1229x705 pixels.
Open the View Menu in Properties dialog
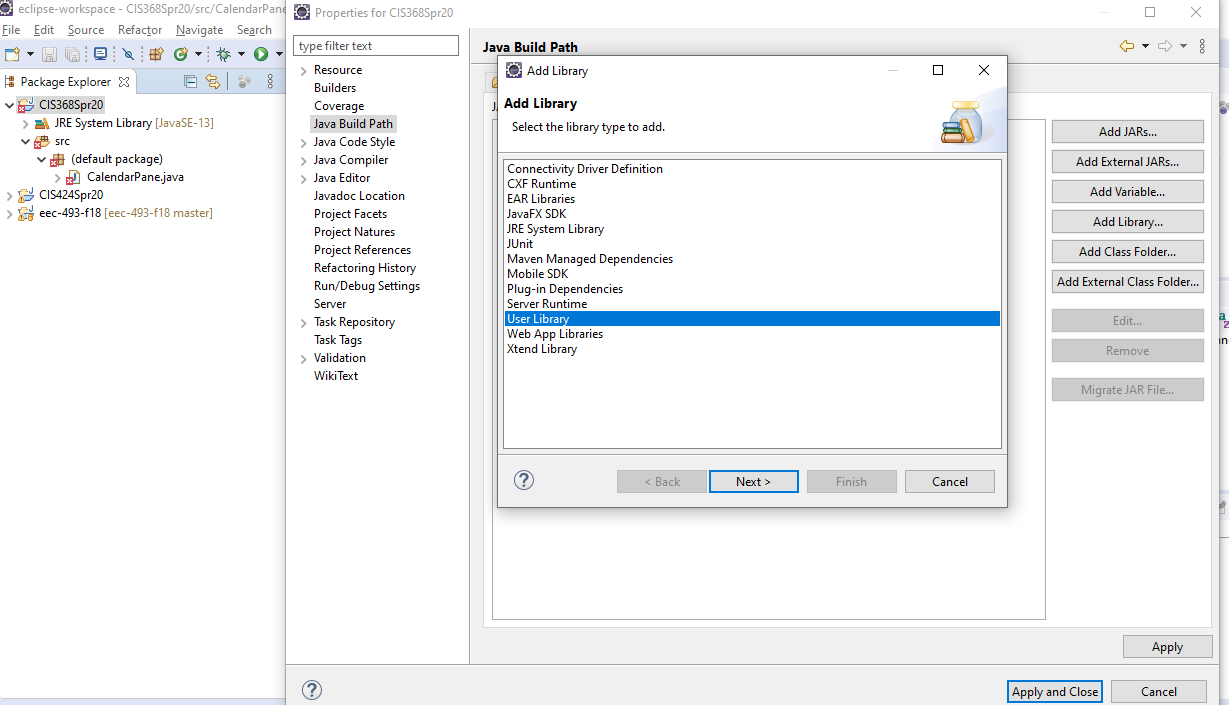coord(1201,45)
